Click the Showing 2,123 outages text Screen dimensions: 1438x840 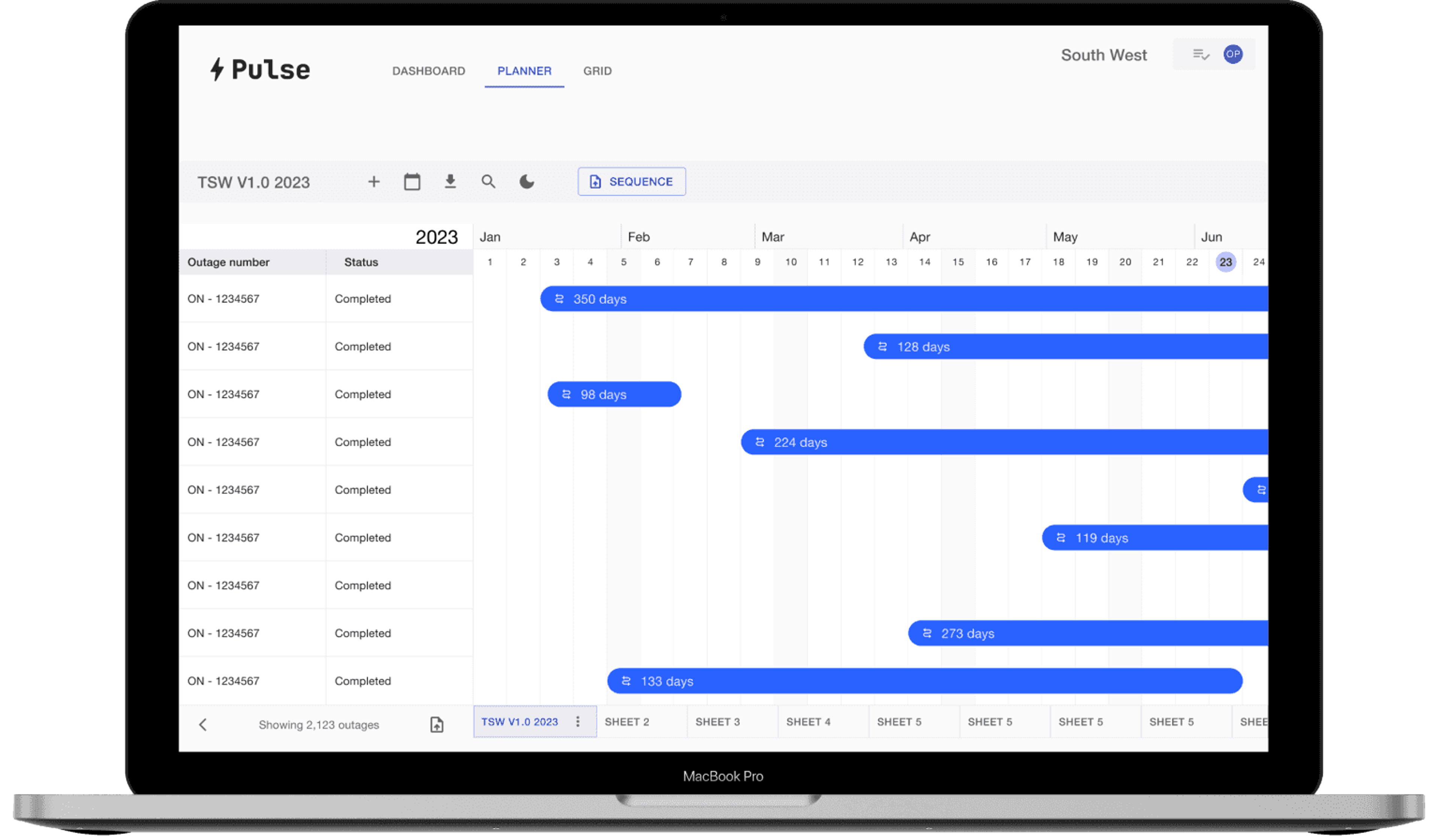(x=318, y=725)
